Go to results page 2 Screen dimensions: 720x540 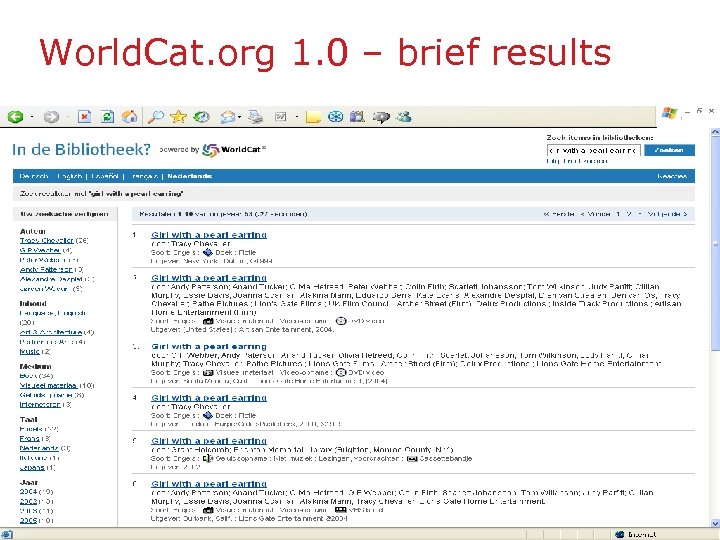(629, 214)
